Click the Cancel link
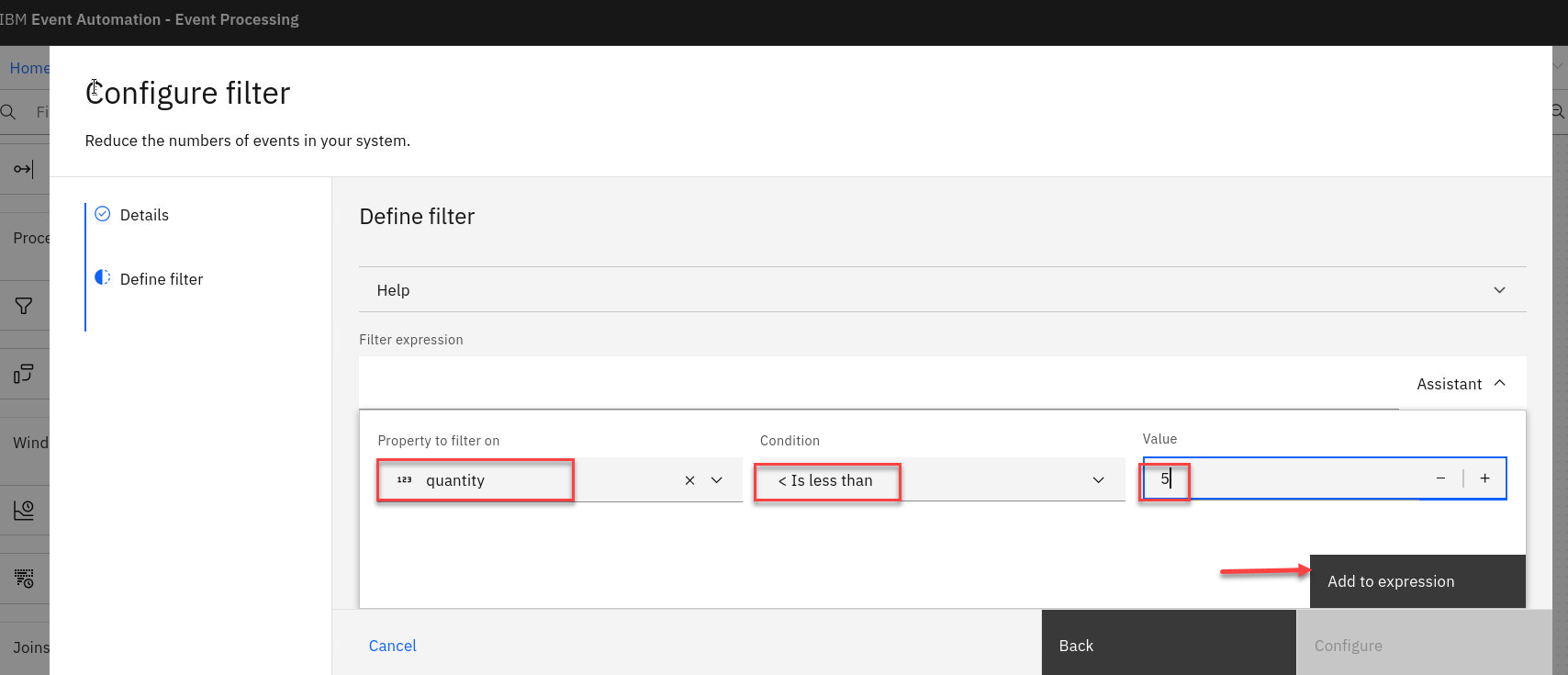 coord(392,646)
